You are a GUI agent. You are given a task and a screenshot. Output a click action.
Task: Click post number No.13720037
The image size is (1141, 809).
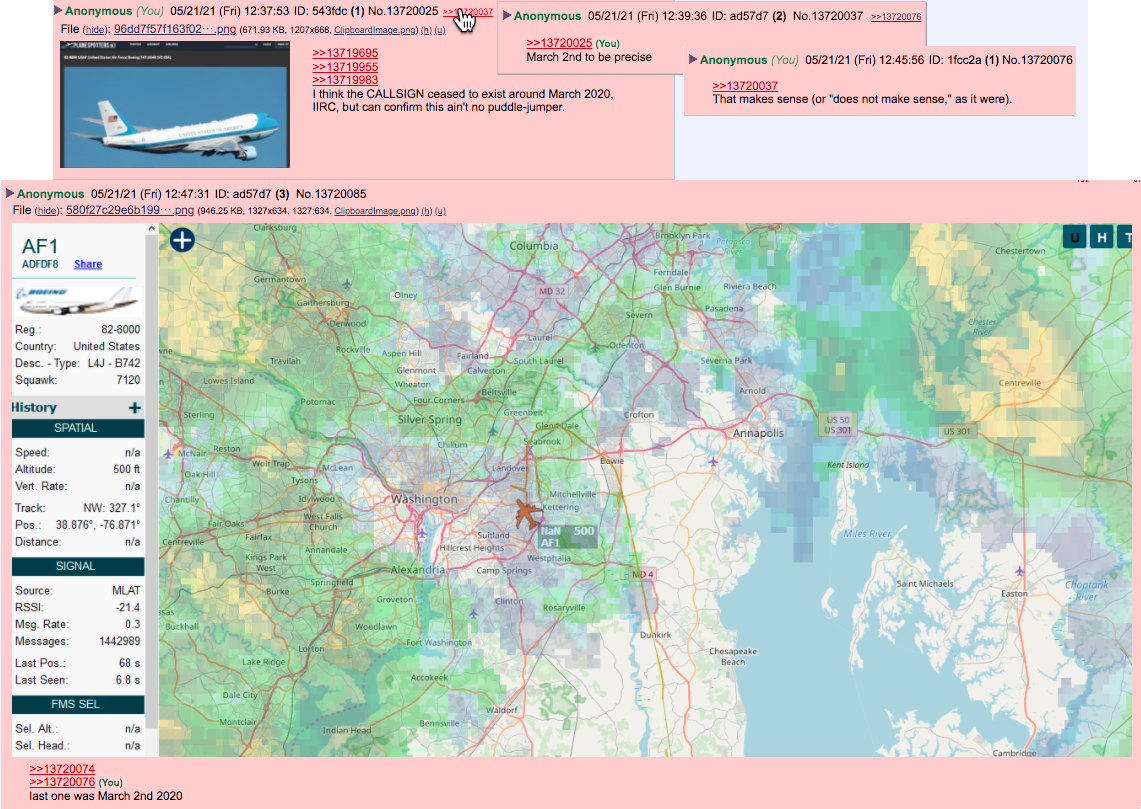pyautogui.click(x=828, y=15)
